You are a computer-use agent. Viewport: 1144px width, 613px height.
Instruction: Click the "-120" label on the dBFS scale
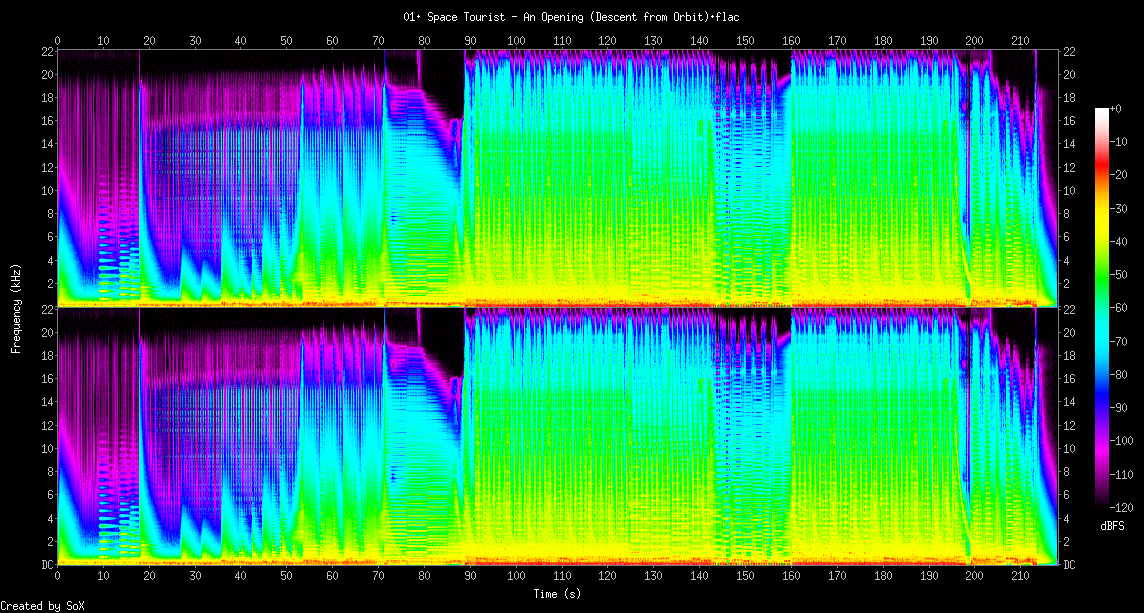(1122, 507)
